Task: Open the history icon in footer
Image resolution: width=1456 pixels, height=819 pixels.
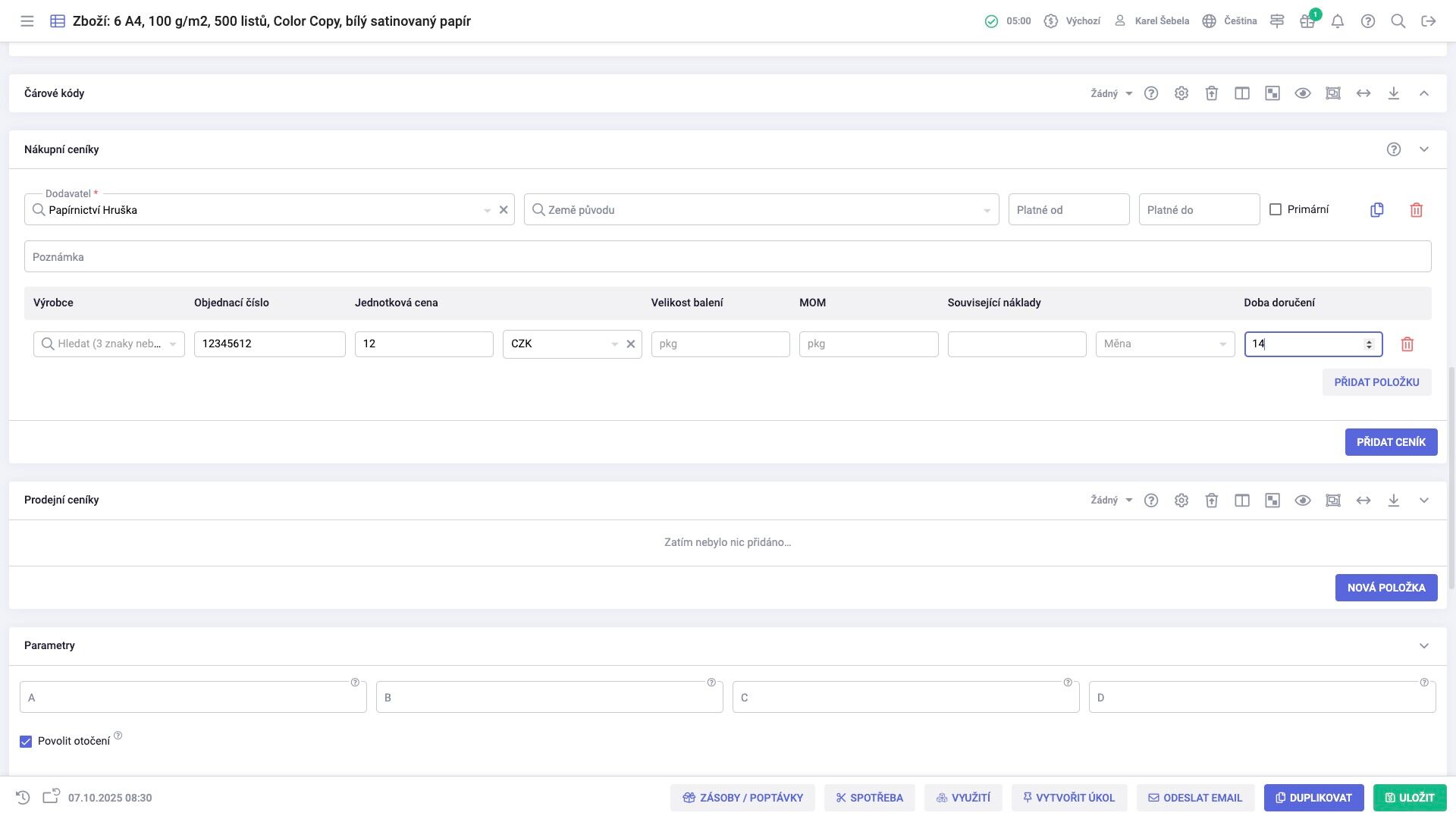Action: click(23, 798)
